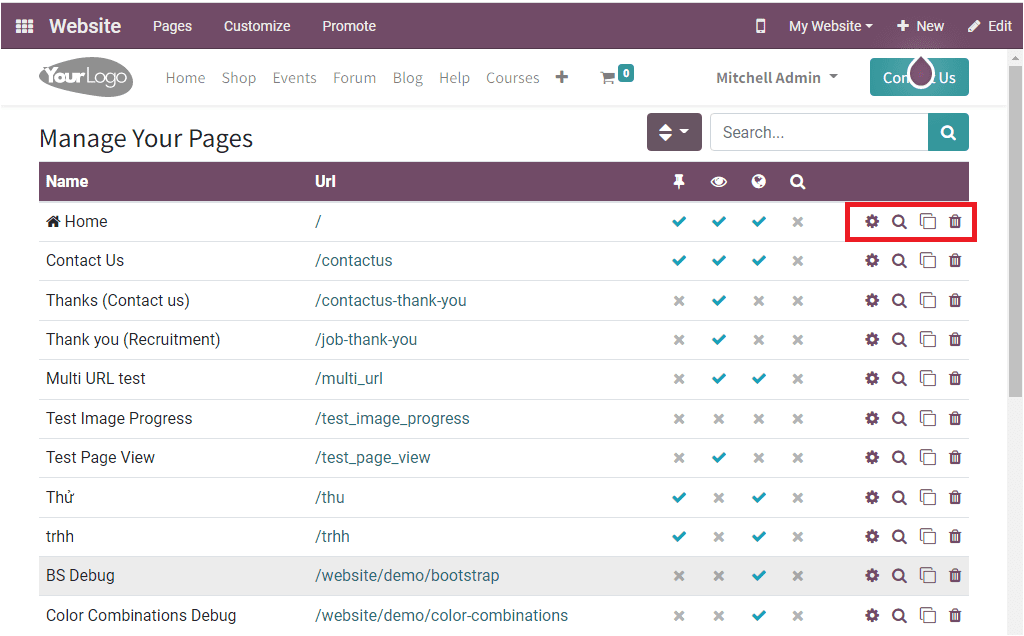The width and height of the screenshot is (1024, 636).
Task: Toggle the pinned checkmark on the Thử row
Action: pos(679,497)
